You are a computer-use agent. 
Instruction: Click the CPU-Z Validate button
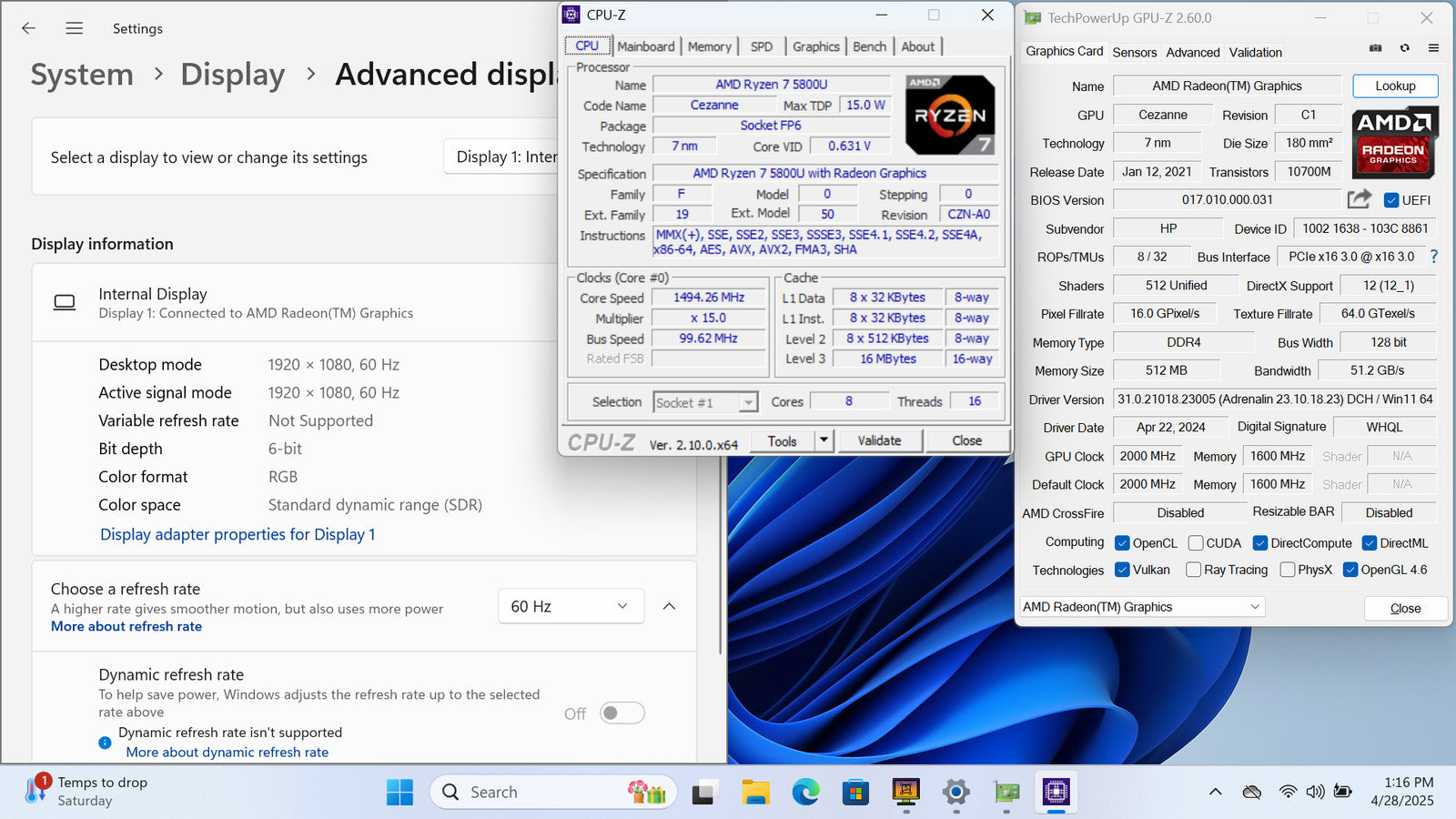pos(879,440)
